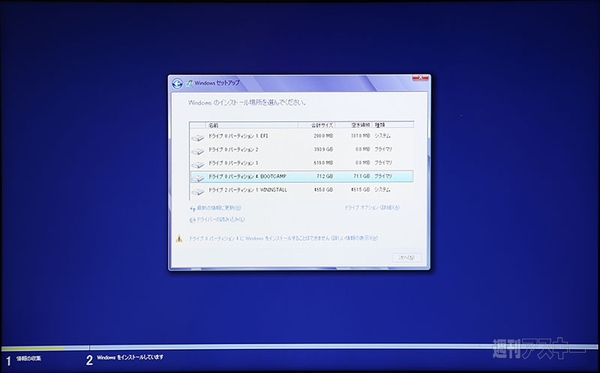Select the drive icon of Drive 0 Partition 3

coord(198,165)
